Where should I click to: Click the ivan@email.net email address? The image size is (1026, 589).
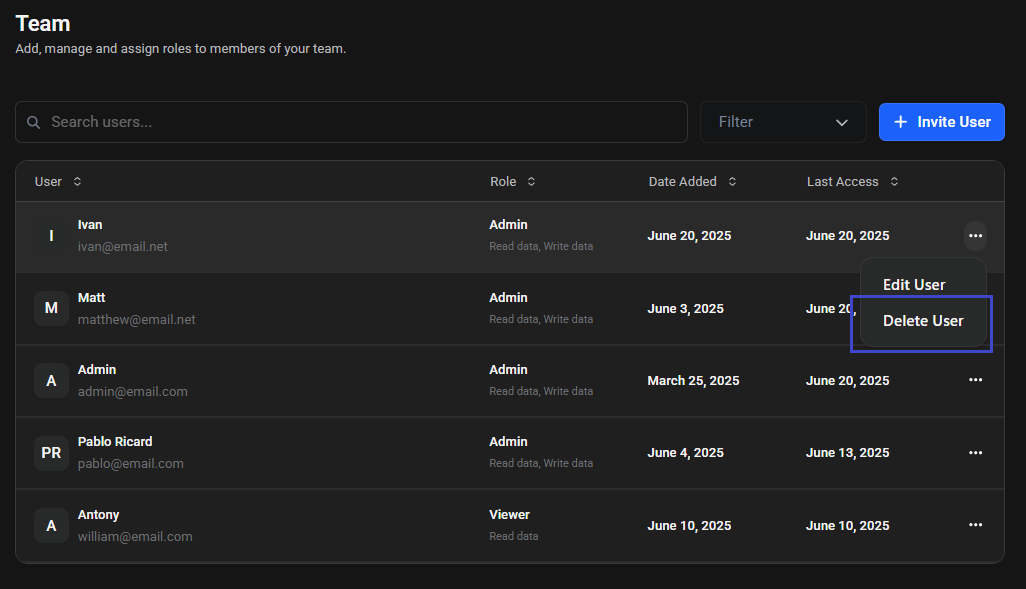pos(123,246)
